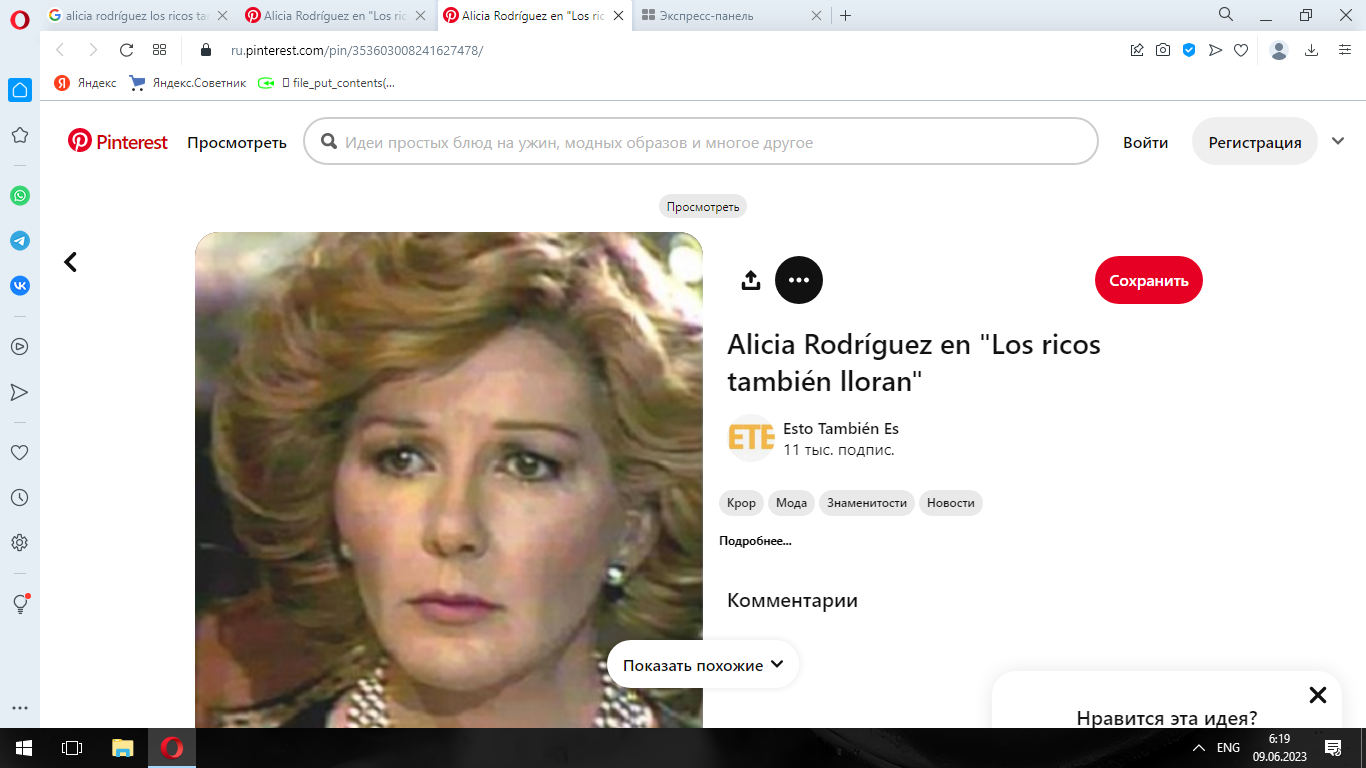1366x768 pixels.
Task: Switch the ENG input language
Action: 1228,748
